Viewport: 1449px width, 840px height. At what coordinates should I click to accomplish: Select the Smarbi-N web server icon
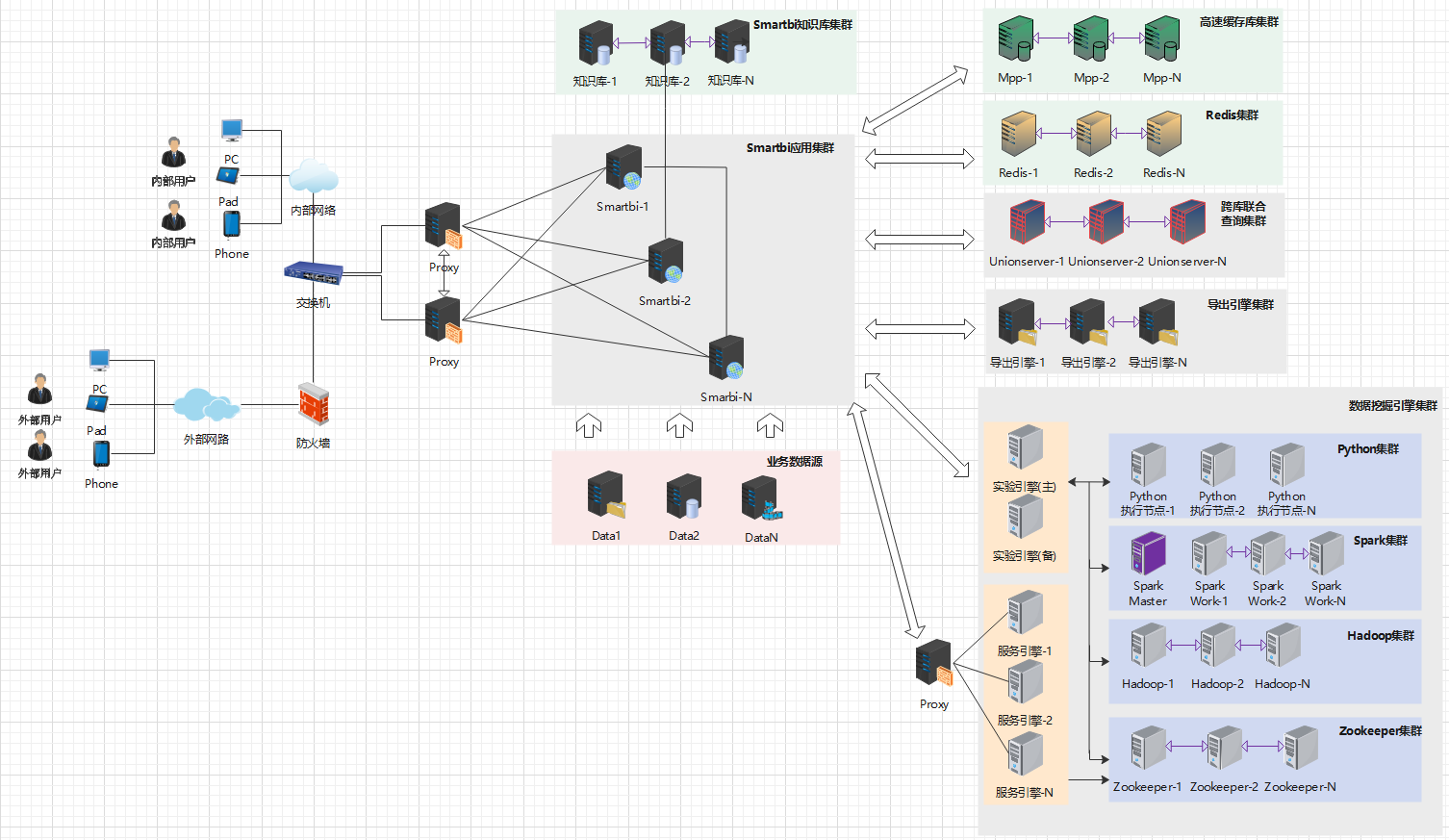tap(726, 357)
